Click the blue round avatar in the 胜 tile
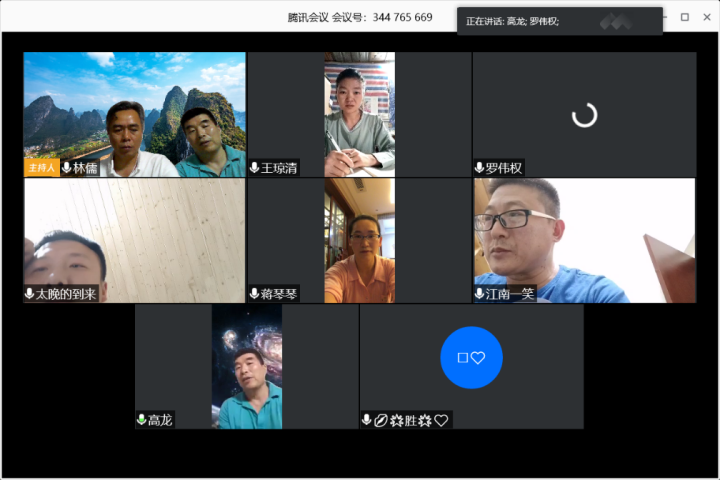This screenshot has width=720, height=480. (471, 357)
